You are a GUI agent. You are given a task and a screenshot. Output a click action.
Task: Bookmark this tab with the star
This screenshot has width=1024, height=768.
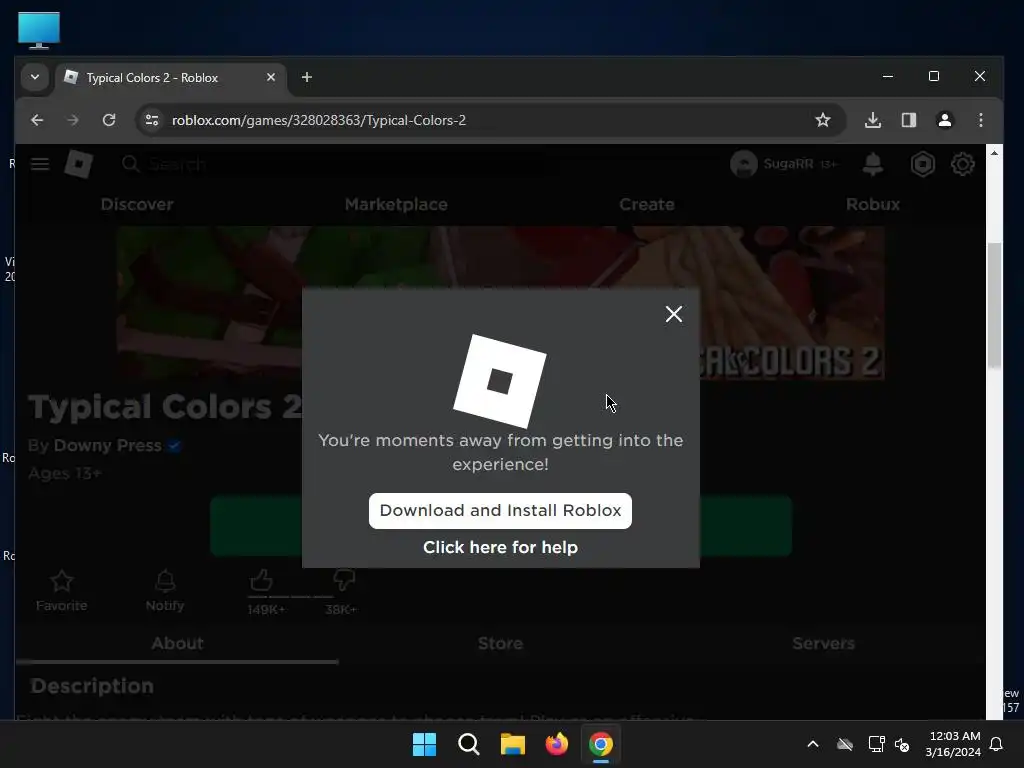coord(823,120)
